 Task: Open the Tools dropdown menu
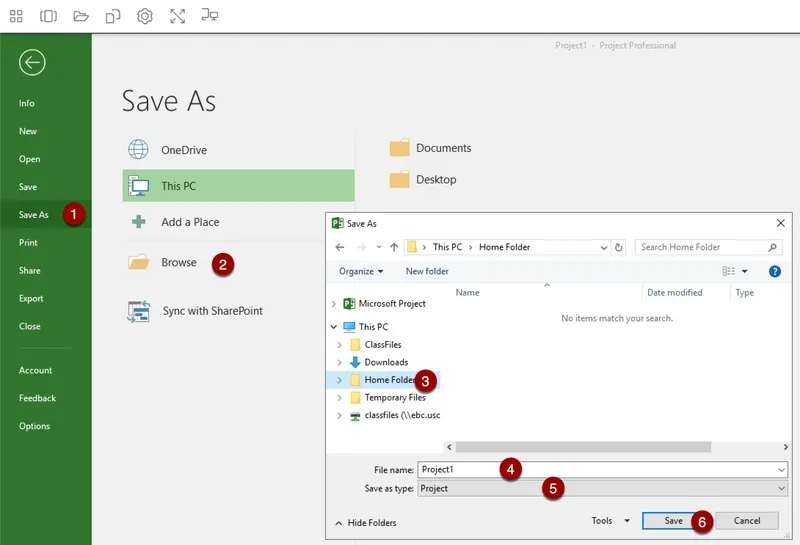click(610, 521)
